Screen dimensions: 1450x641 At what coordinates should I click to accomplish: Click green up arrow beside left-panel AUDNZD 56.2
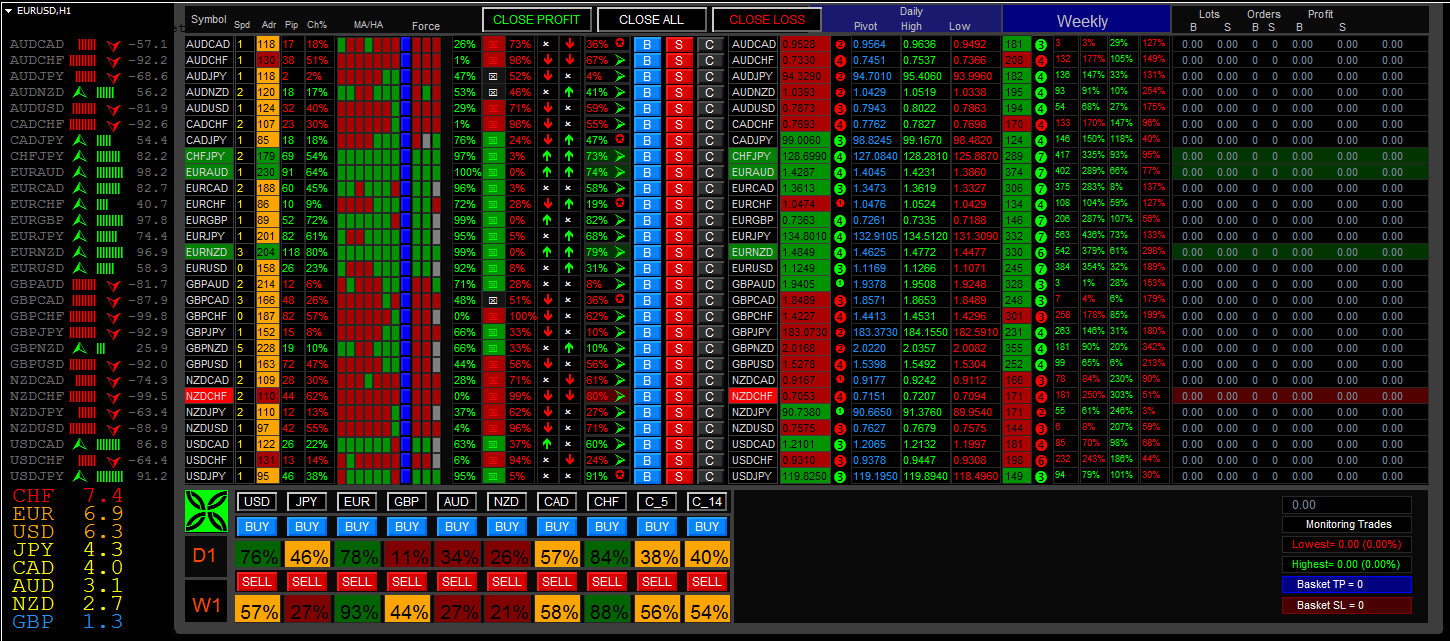coord(82,92)
